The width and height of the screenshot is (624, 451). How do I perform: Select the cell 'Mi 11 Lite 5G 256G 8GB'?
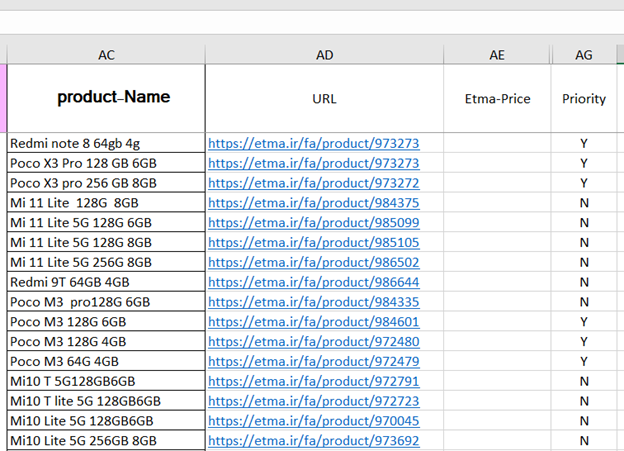[106, 262]
